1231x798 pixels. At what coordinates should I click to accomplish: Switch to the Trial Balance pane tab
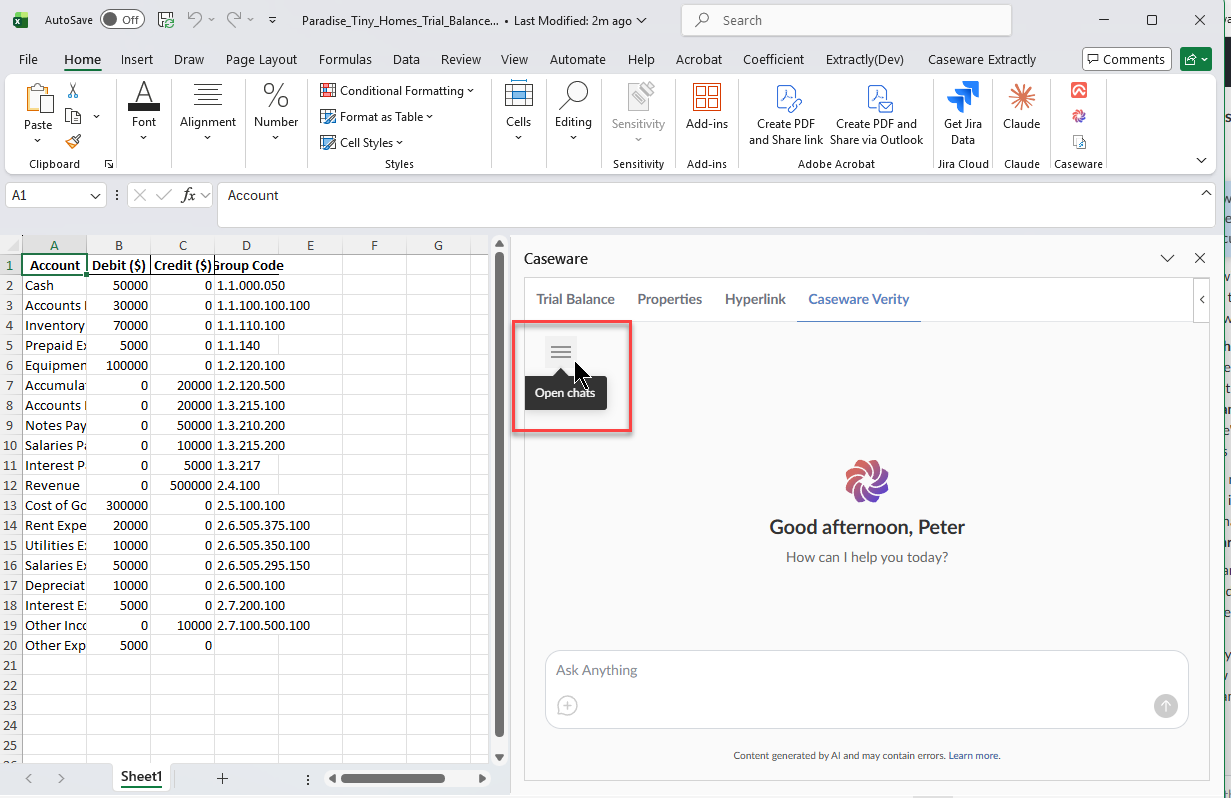[575, 299]
